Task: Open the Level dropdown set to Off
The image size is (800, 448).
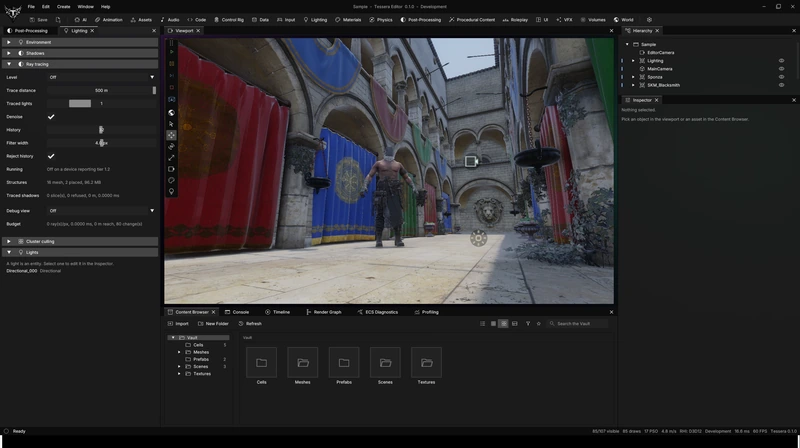Action: coord(102,77)
